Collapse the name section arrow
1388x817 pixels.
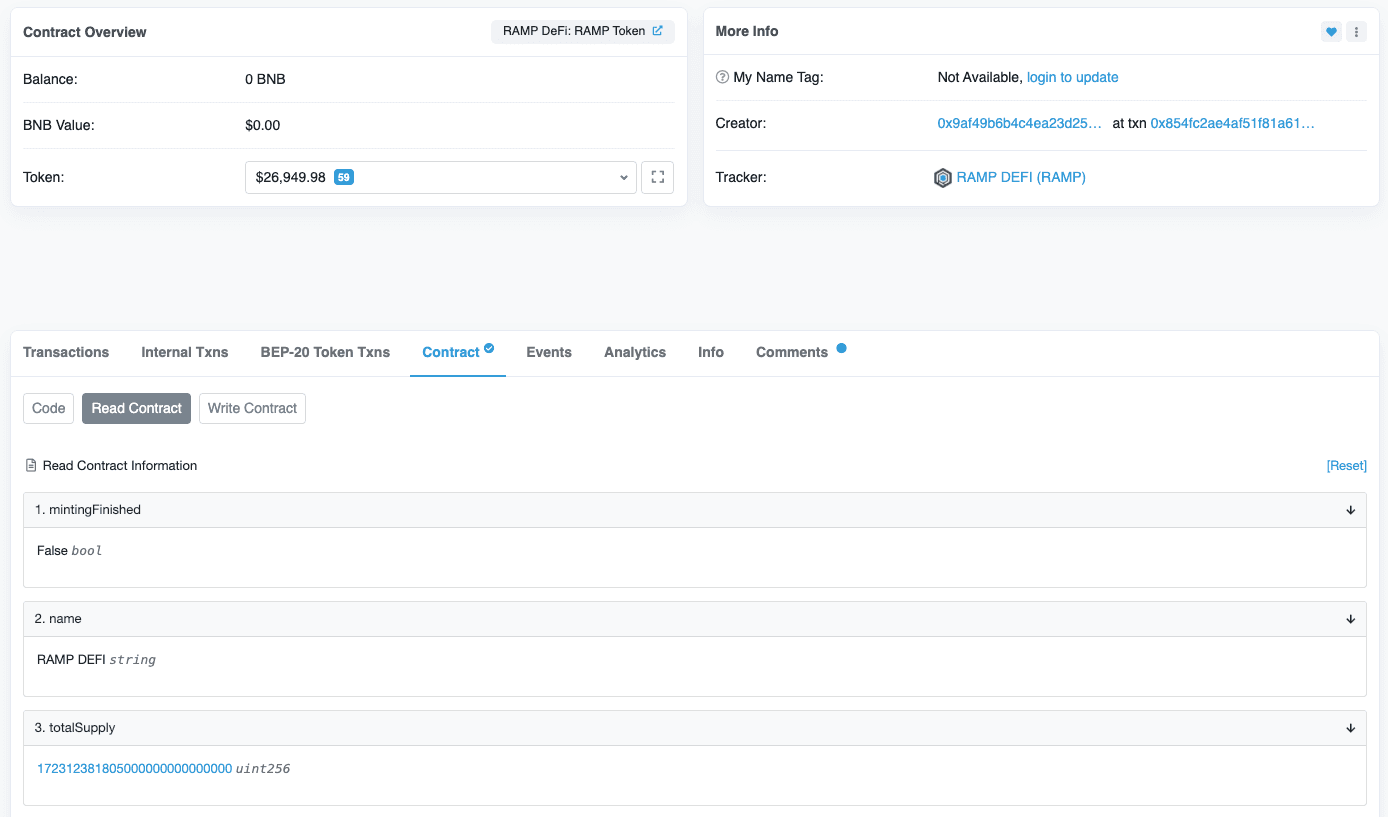(x=1350, y=619)
